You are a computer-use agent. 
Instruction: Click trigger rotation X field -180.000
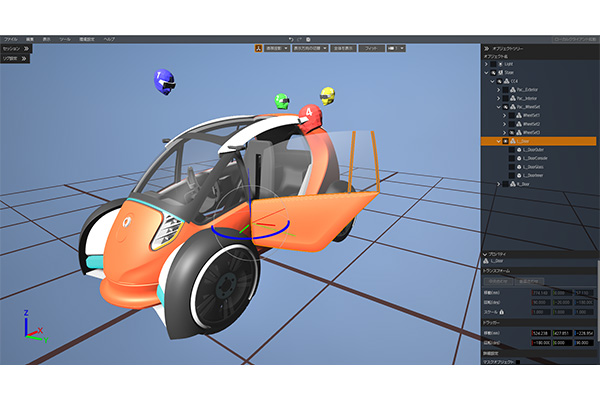(x=541, y=343)
